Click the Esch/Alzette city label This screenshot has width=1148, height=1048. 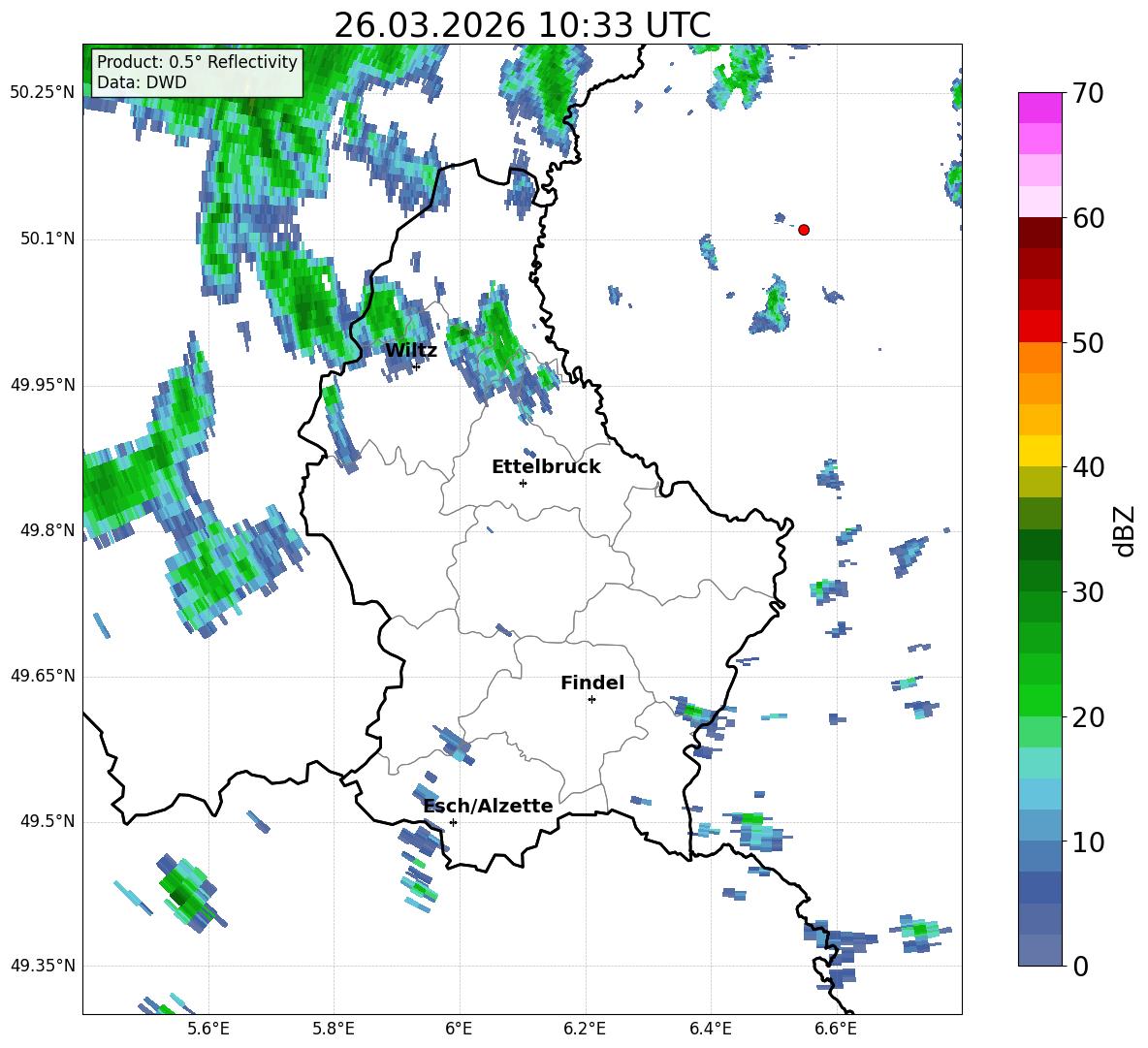click(489, 806)
